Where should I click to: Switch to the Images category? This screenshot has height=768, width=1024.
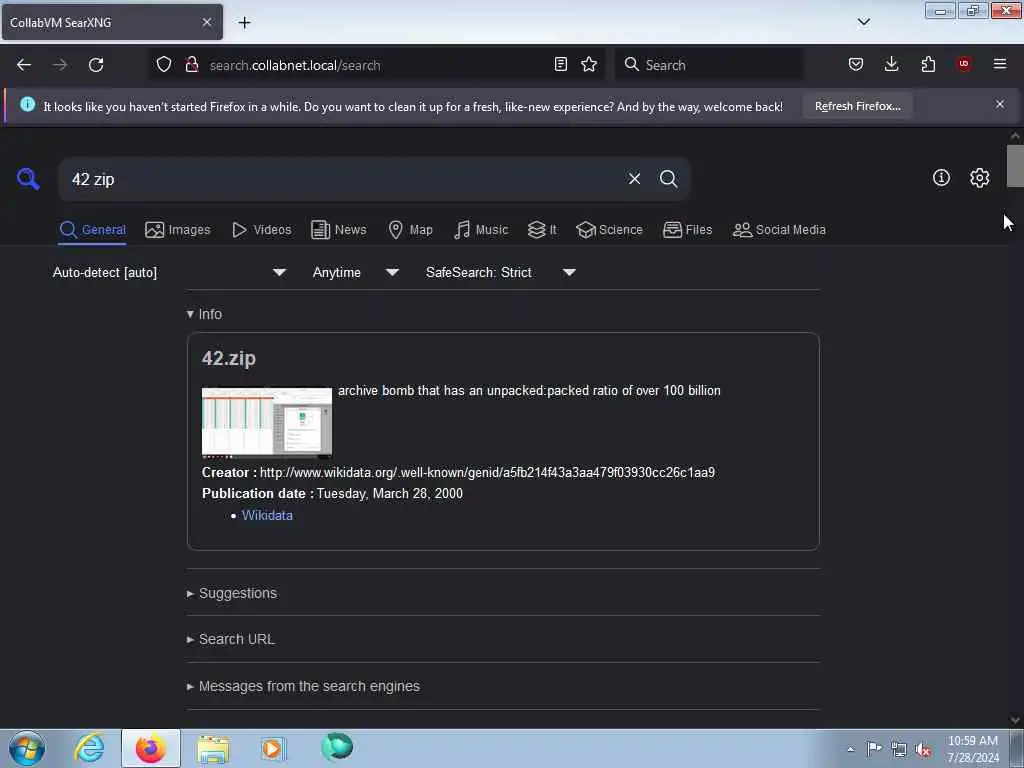(178, 230)
